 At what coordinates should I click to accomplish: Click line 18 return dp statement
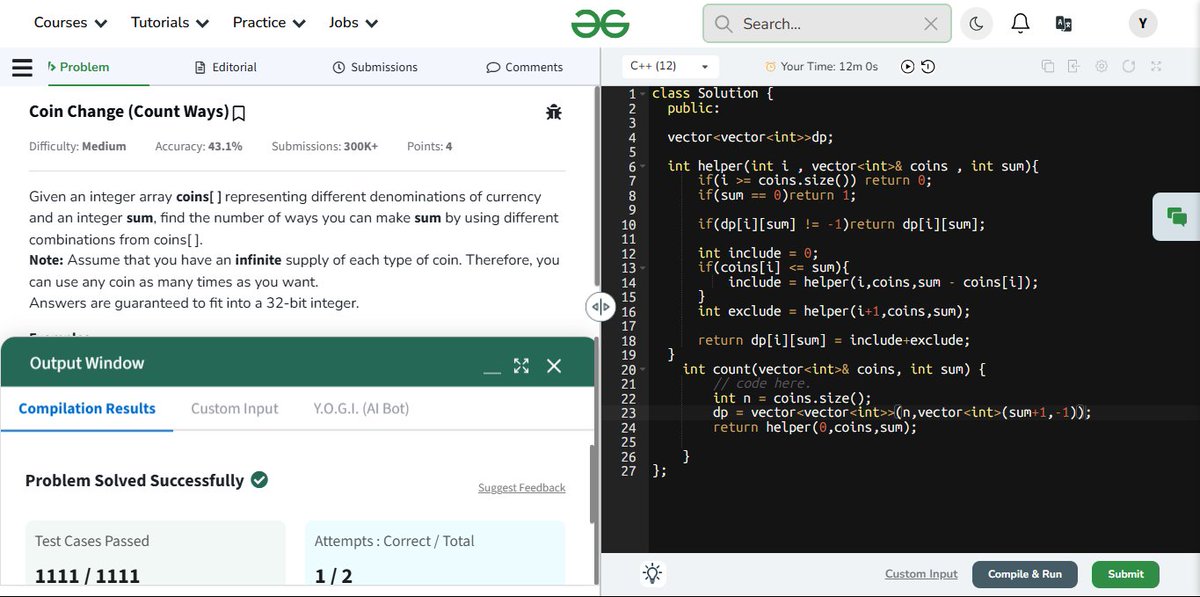[834, 340]
